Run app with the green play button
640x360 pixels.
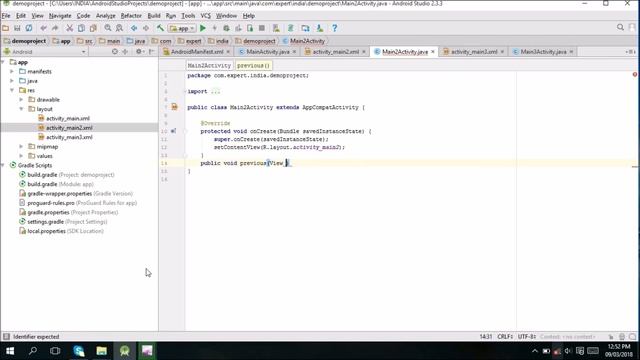click(202, 28)
